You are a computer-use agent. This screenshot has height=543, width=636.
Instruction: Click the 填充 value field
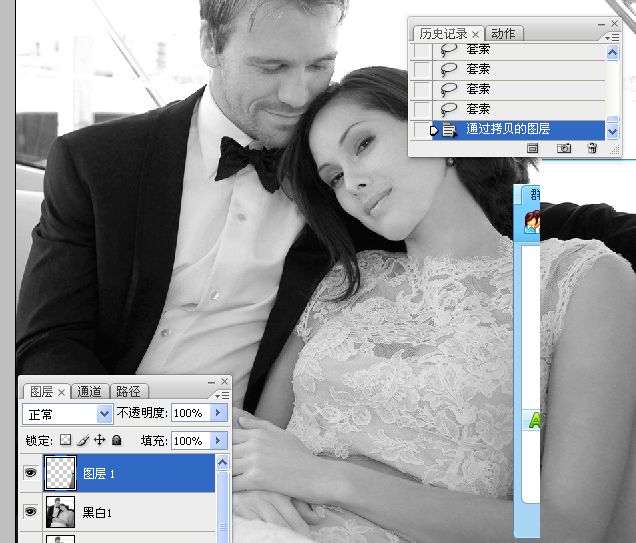(x=191, y=441)
